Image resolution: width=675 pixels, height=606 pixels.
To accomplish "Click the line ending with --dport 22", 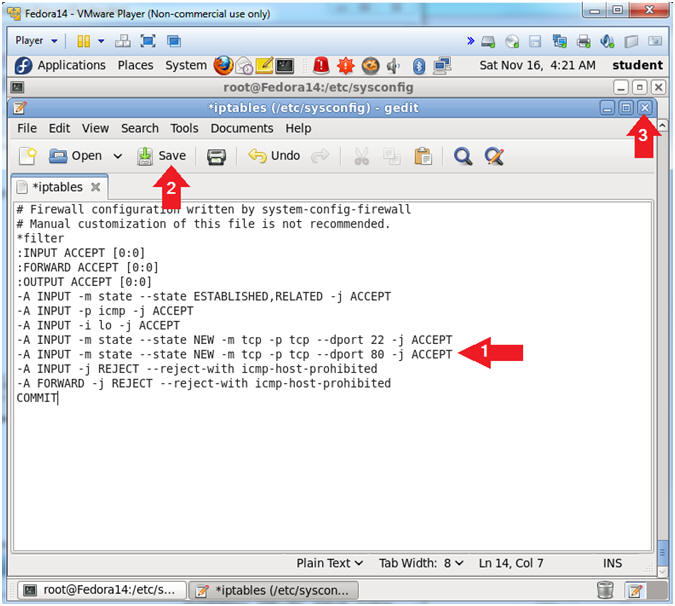I will coord(235,340).
